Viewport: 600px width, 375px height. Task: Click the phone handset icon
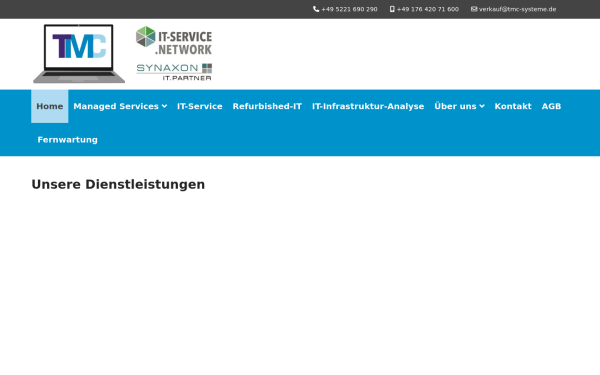click(316, 9)
